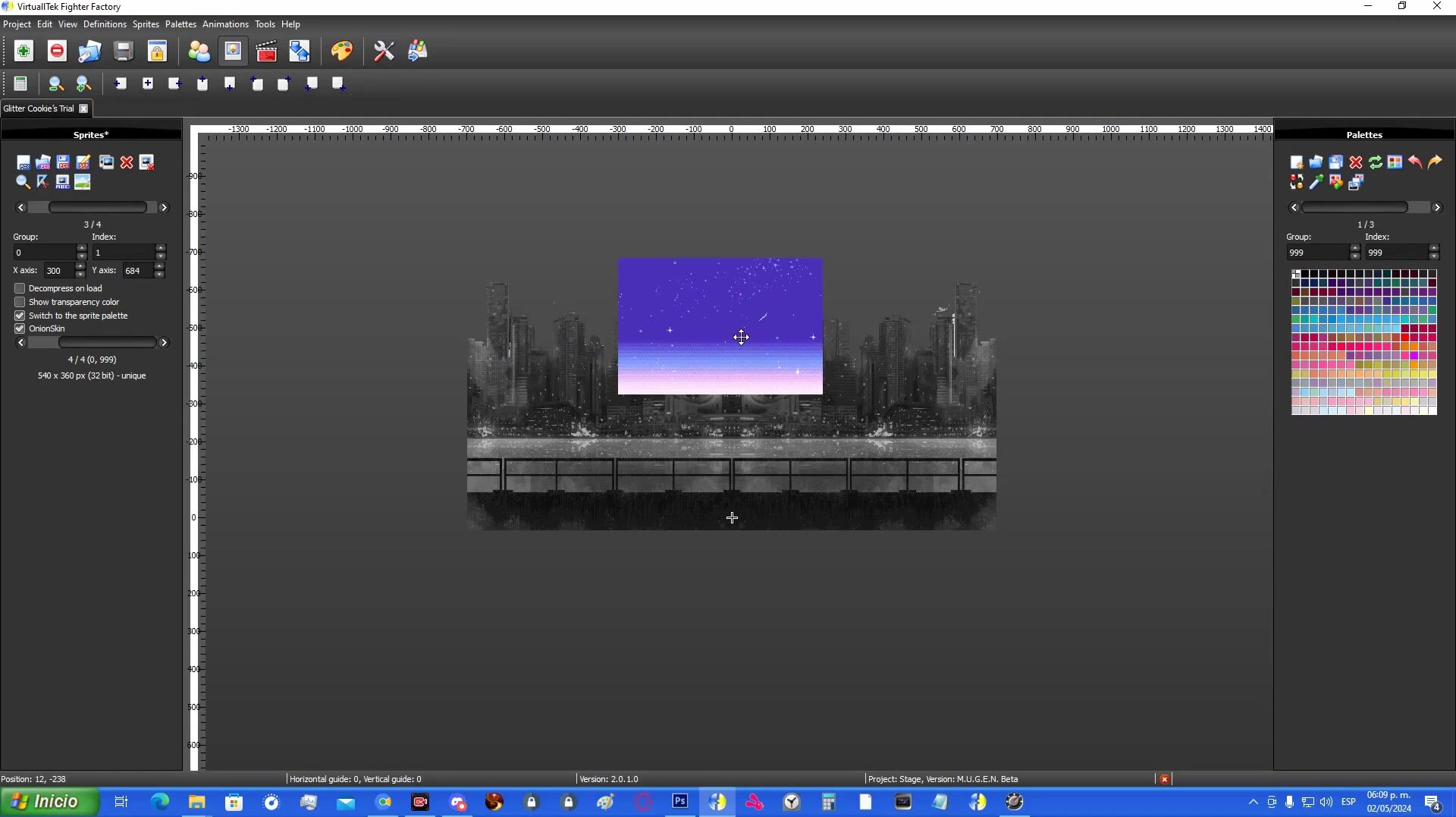Viewport: 1456px width, 817px height.
Task: Disable the OnionSkin checkbox
Action: [x=20, y=328]
